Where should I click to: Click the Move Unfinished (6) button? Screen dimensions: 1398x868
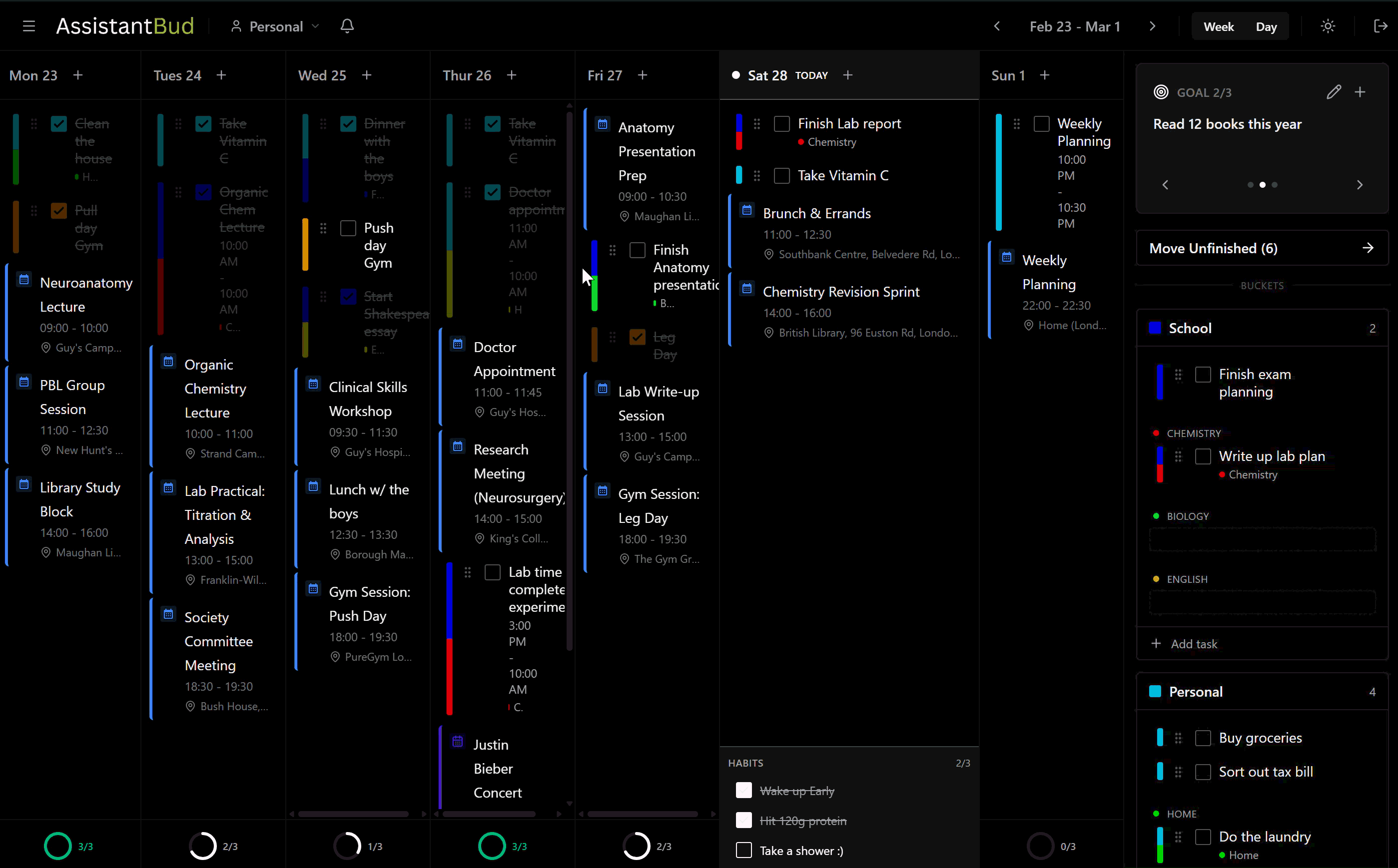click(1261, 248)
